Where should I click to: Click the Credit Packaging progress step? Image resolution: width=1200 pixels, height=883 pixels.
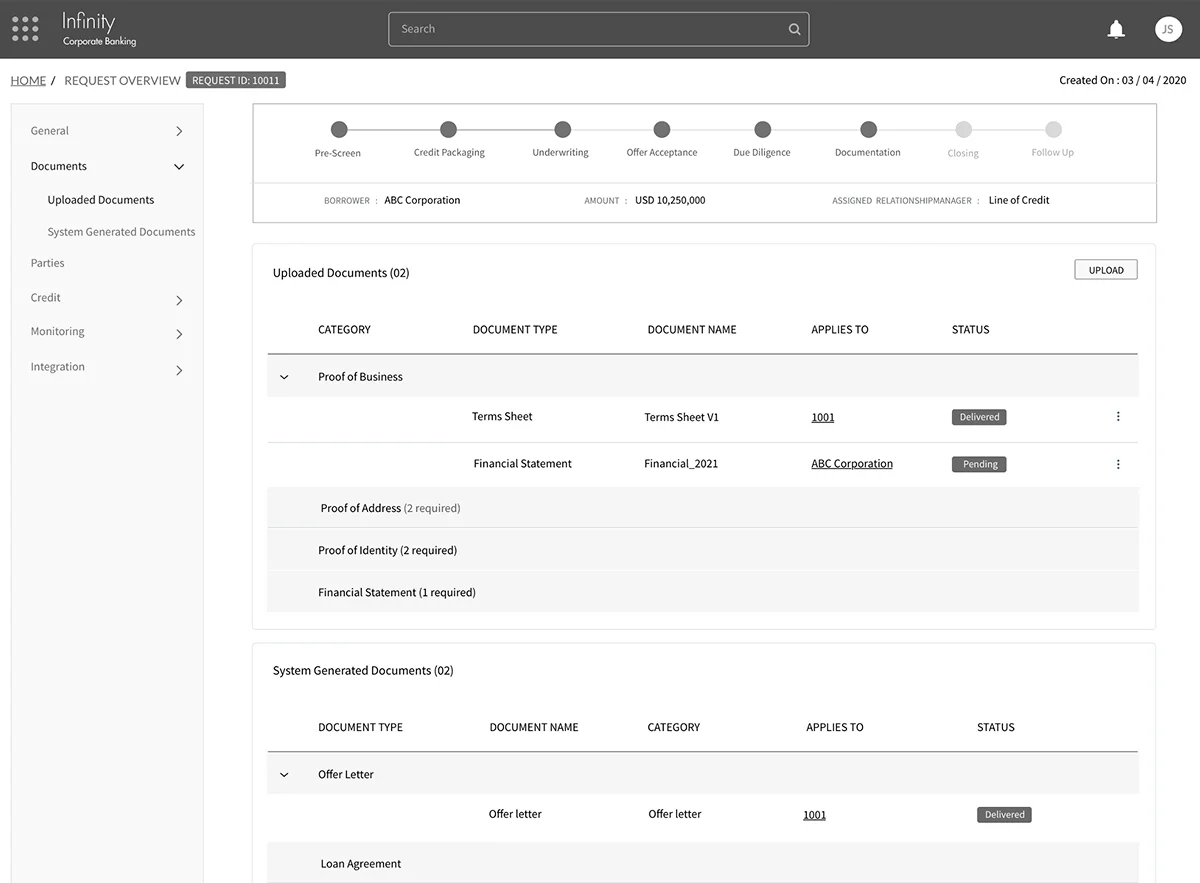point(448,130)
